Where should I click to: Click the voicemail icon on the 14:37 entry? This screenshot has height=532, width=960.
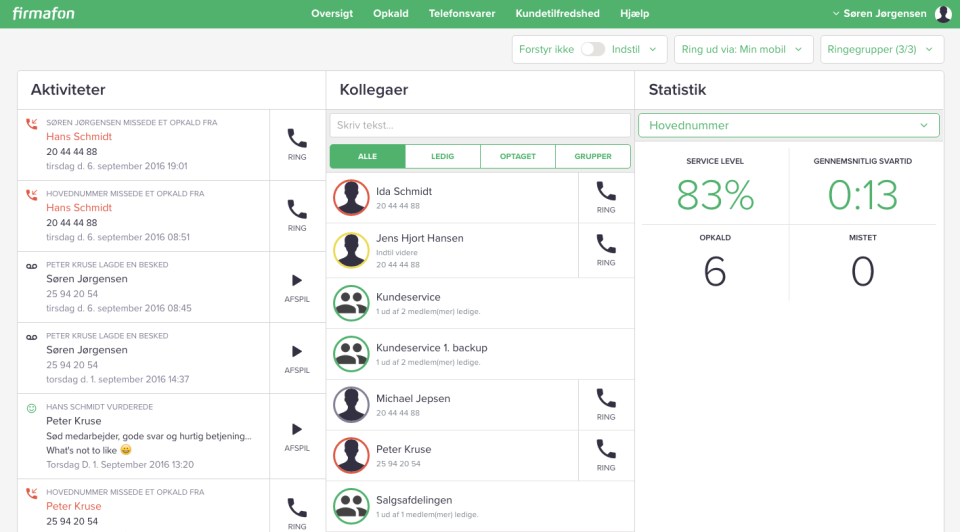click(x=32, y=337)
